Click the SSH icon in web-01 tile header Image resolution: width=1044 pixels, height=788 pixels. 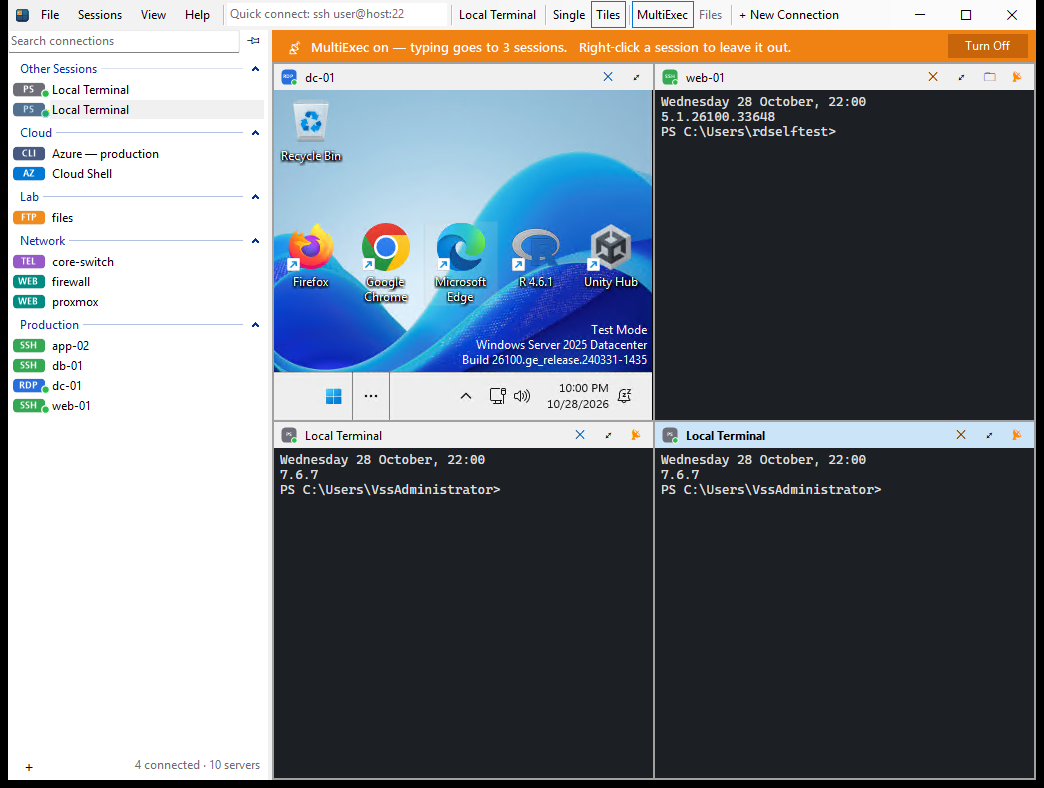[x=670, y=77]
